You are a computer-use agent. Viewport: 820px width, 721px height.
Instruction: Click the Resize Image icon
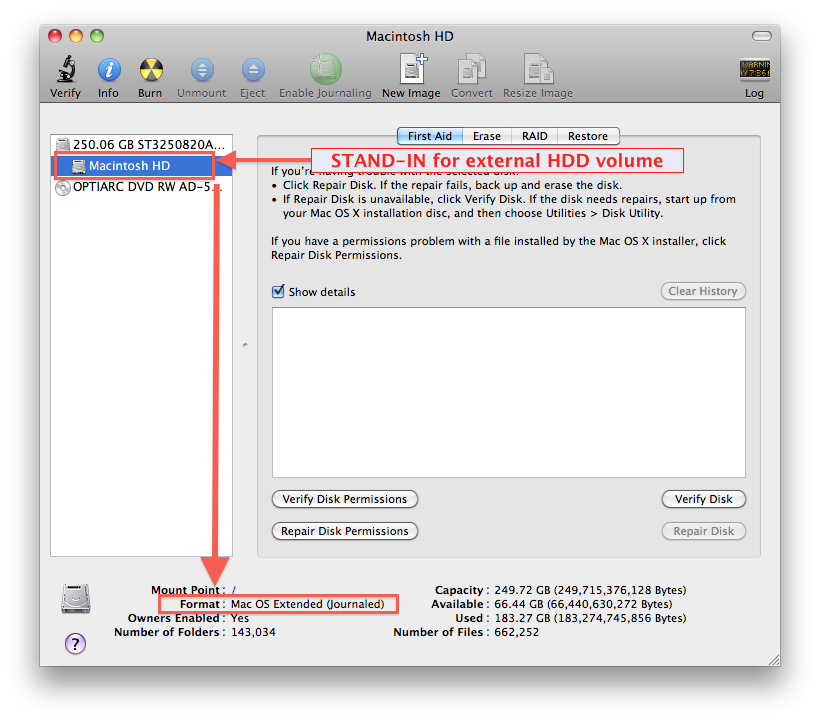pyautogui.click(x=538, y=68)
